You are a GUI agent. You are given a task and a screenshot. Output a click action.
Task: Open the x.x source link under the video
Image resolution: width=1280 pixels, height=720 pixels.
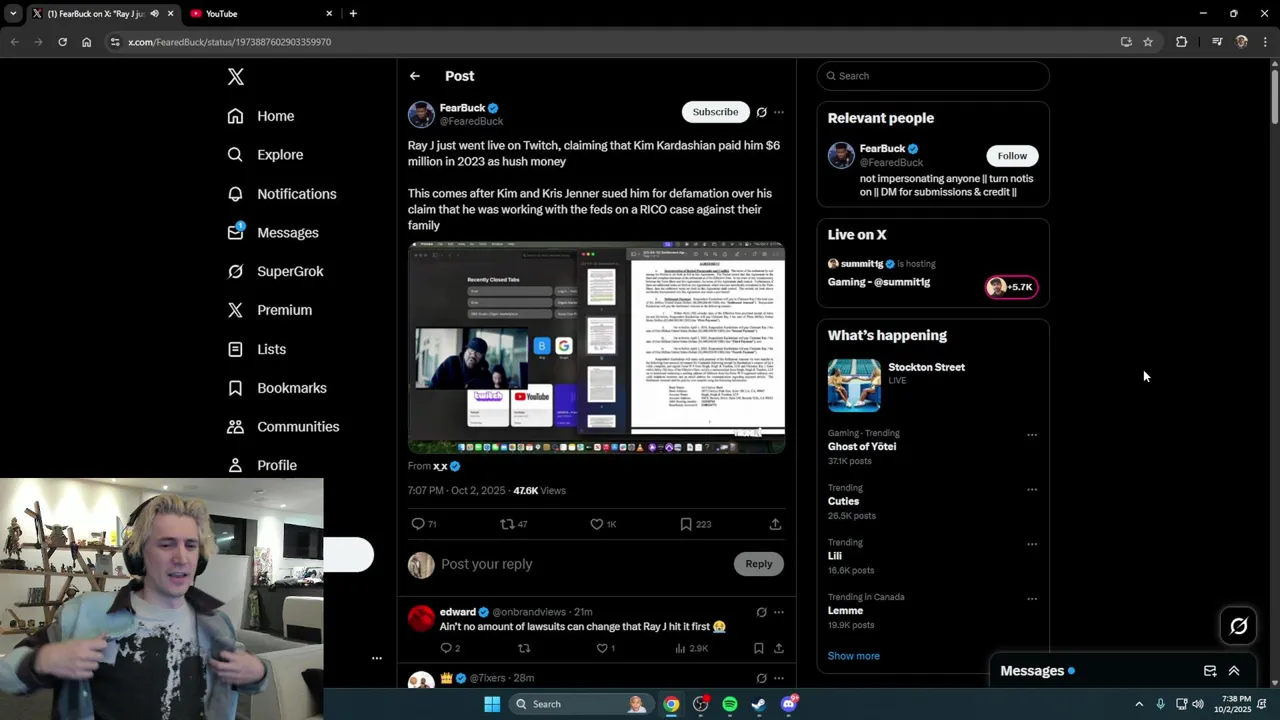[x=440, y=466]
